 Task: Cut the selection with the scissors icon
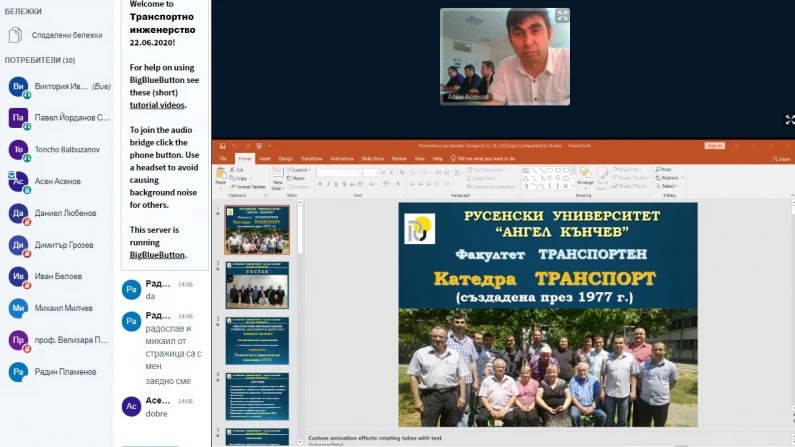pos(236,170)
